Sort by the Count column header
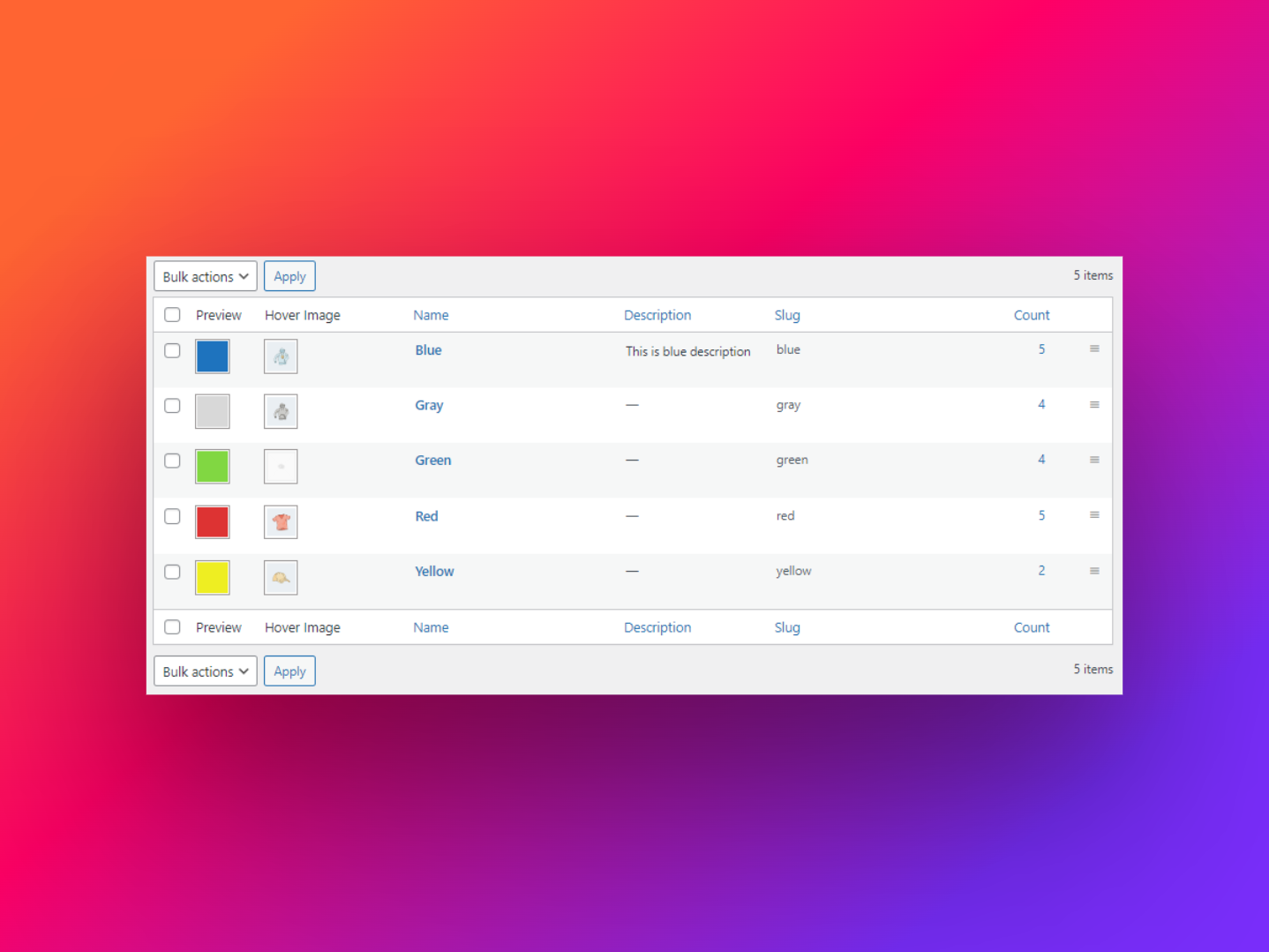The width and height of the screenshot is (1269, 952). pyautogui.click(x=1031, y=315)
